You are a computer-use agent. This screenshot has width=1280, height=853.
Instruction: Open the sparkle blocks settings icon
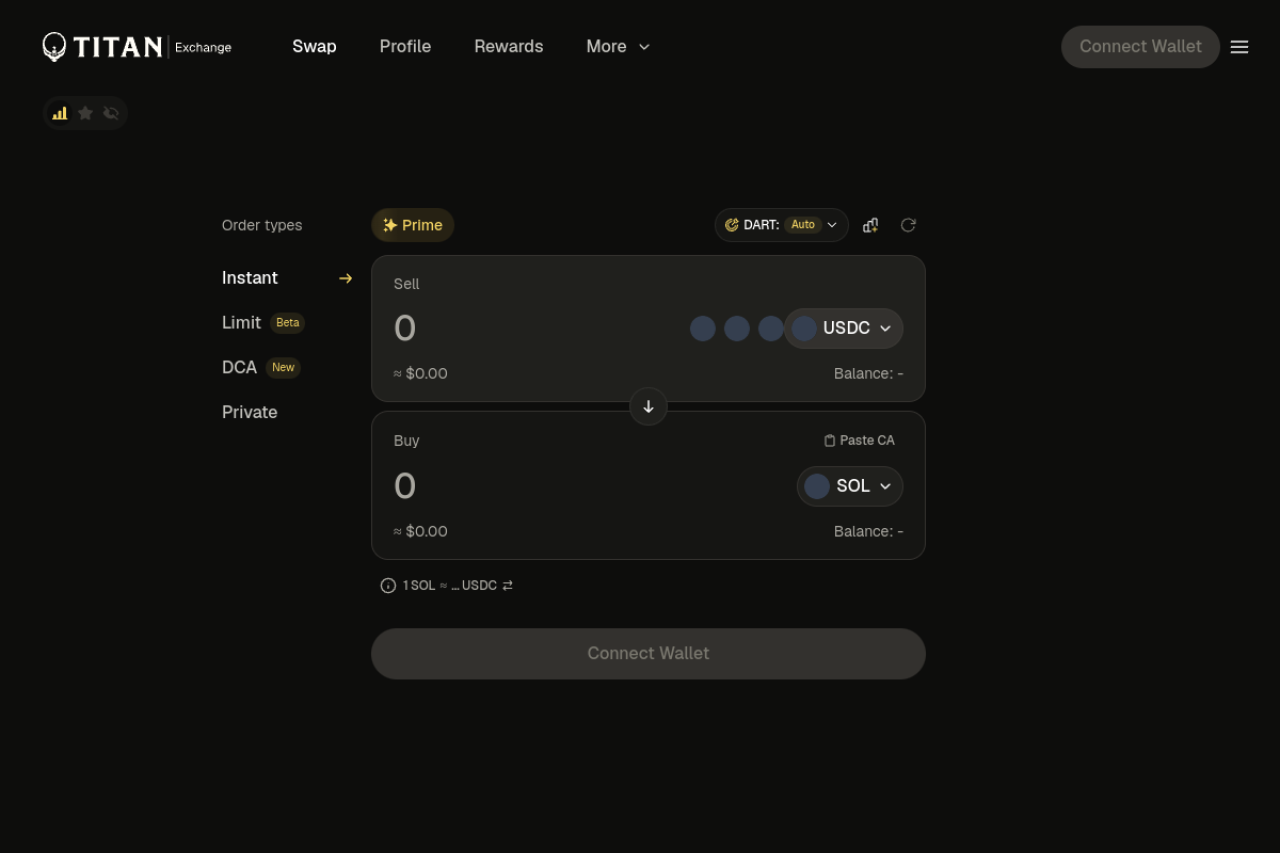tap(870, 225)
